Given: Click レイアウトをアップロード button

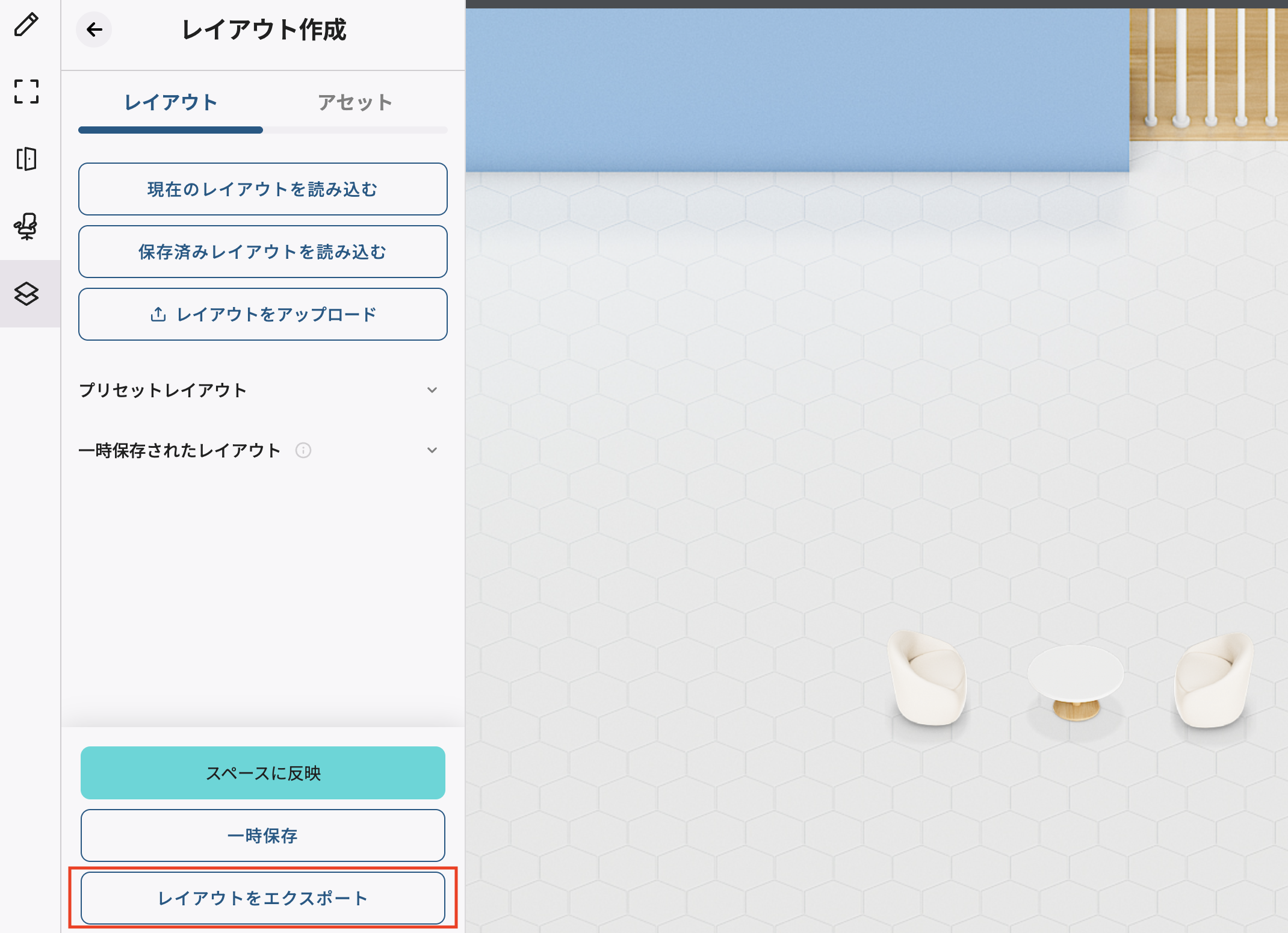Looking at the screenshot, I should click(x=263, y=314).
